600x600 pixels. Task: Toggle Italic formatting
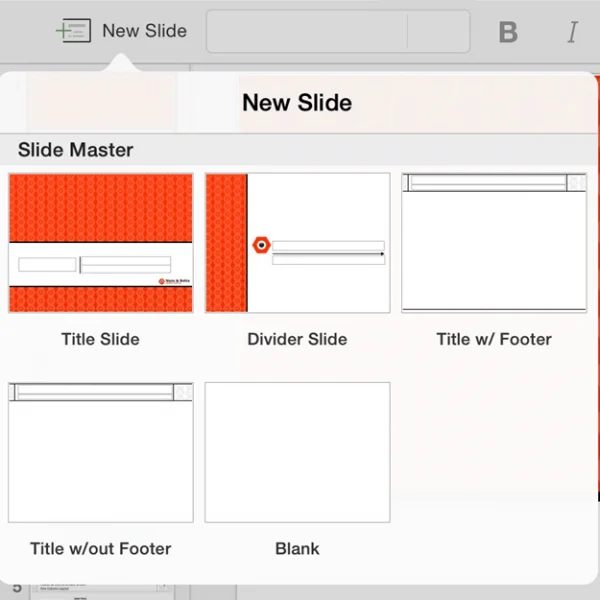(572, 32)
